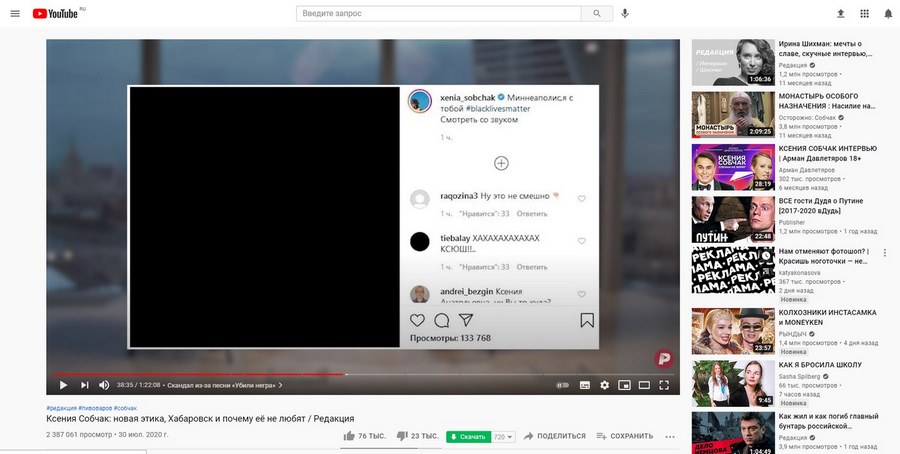Screen dimensions: 900x454
Task: Click the ПОДЕЛИТЬСЯ share button
Action: (554, 436)
